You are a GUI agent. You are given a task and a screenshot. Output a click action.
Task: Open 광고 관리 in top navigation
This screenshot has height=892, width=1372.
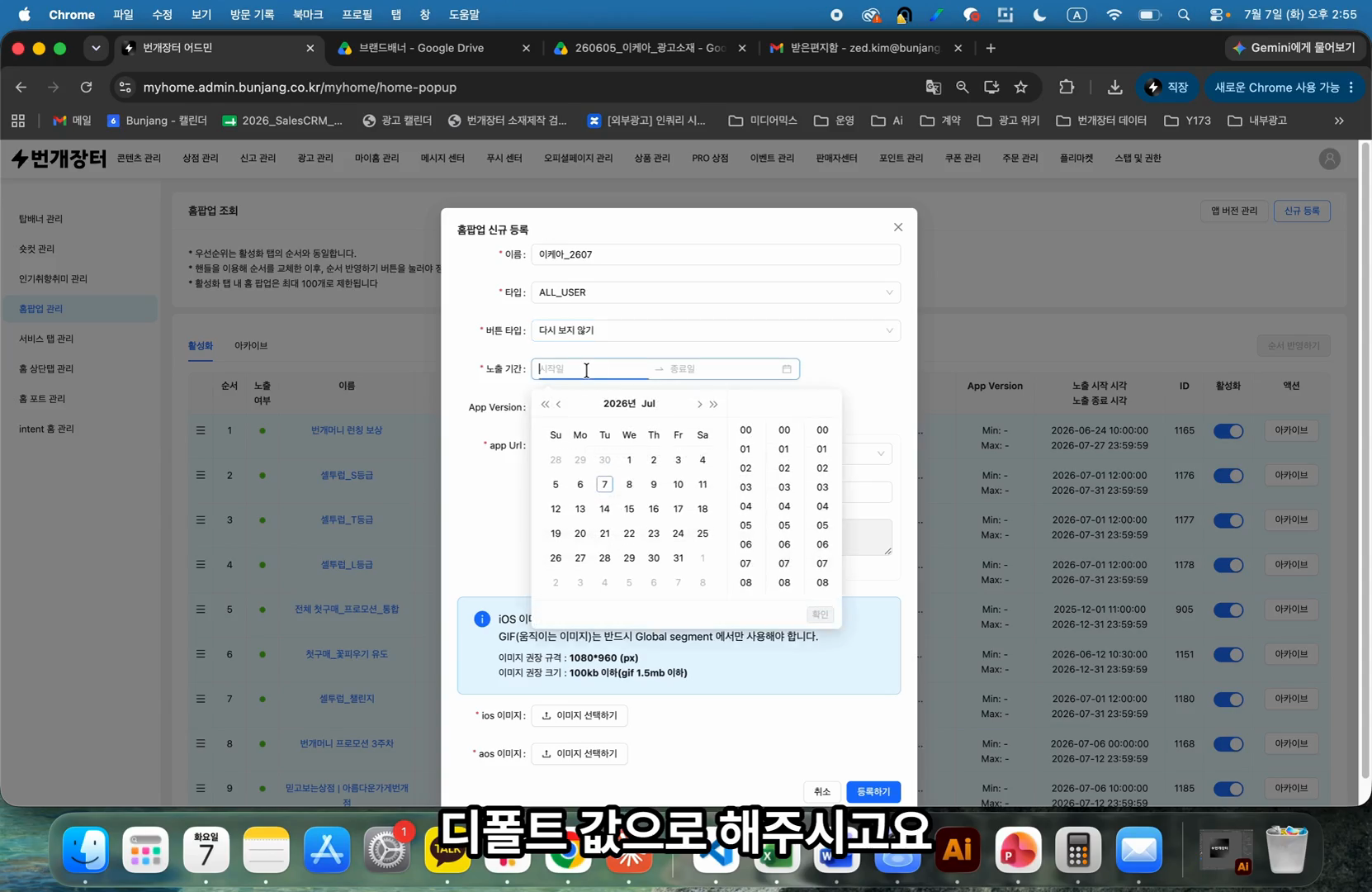click(315, 158)
